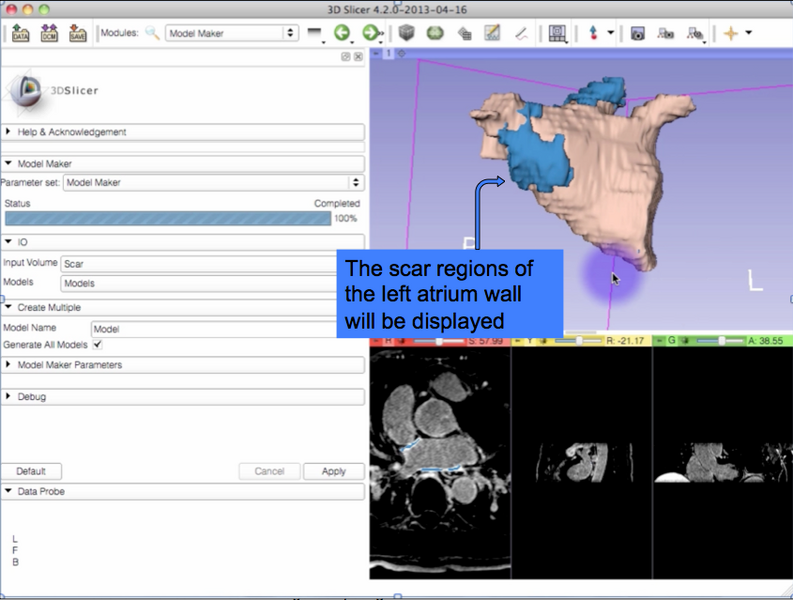Click the module search magnifier icon
Image resolution: width=793 pixels, height=600 pixels.
[x=152, y=33]
